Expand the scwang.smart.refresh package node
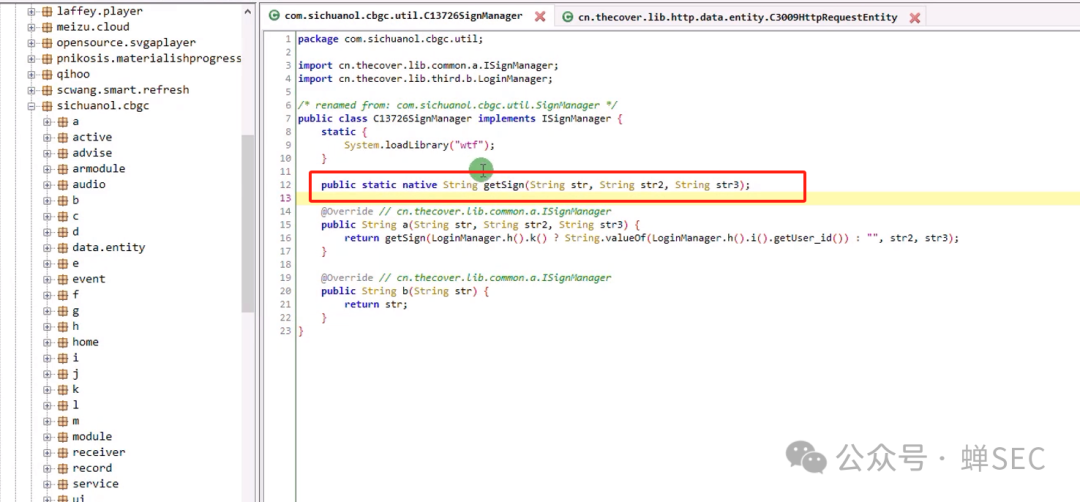 [31, 90]
